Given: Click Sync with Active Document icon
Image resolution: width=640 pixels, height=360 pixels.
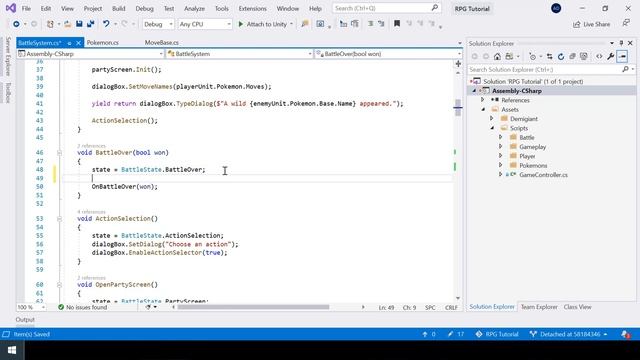Looking at the screenshot, I should point(549,56).
